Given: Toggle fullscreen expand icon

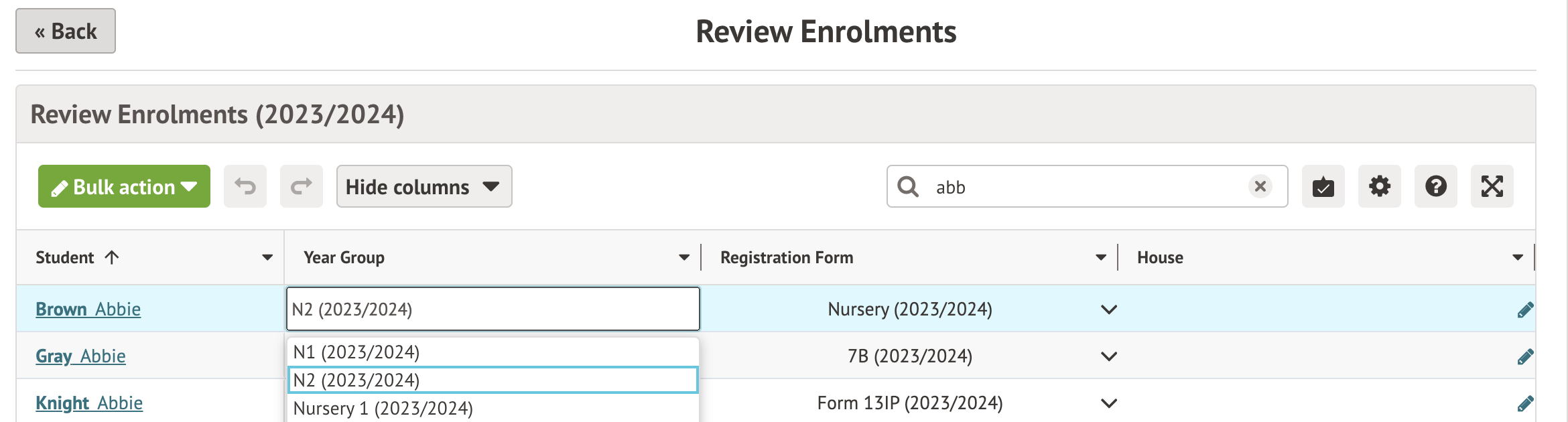Looking at the screenshot, I should [x=1492, y=186].
